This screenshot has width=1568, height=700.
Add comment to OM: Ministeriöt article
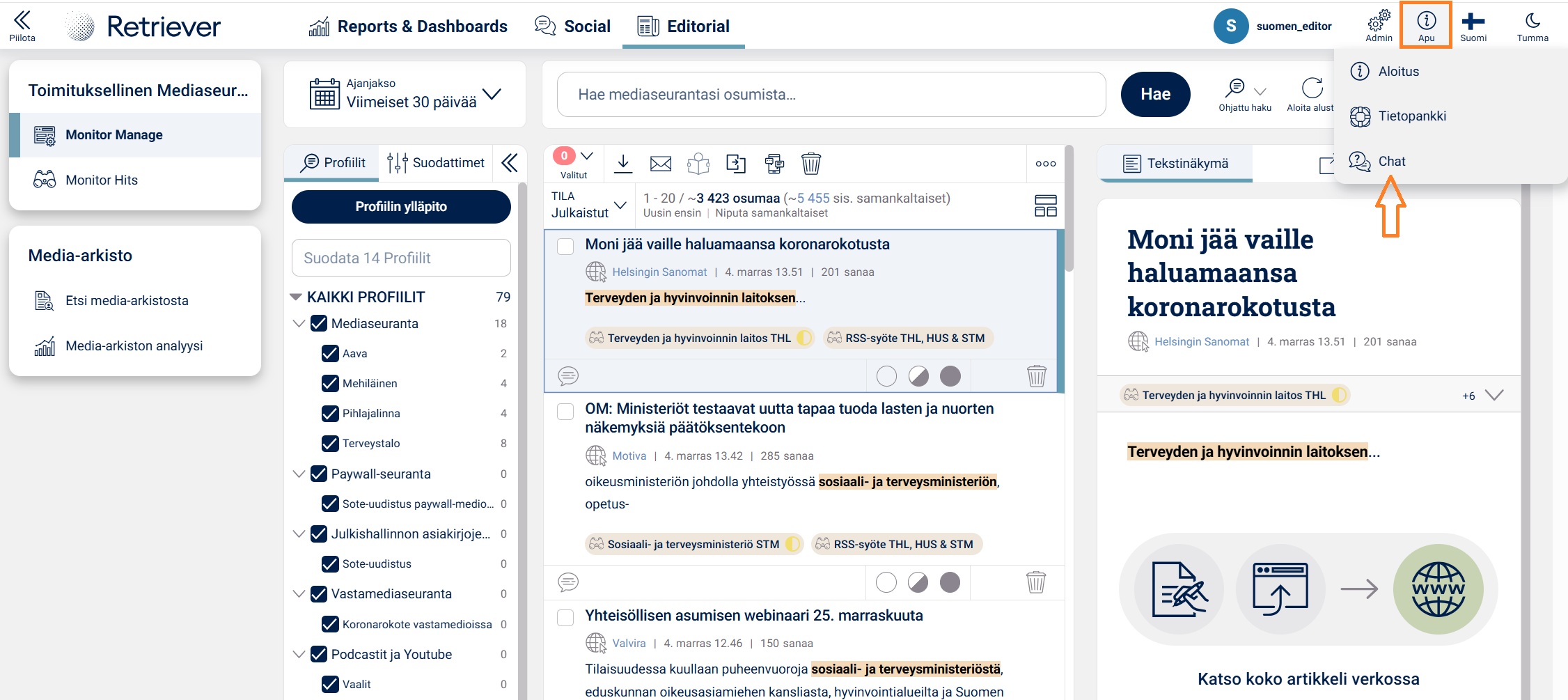[x=568, y=582]
